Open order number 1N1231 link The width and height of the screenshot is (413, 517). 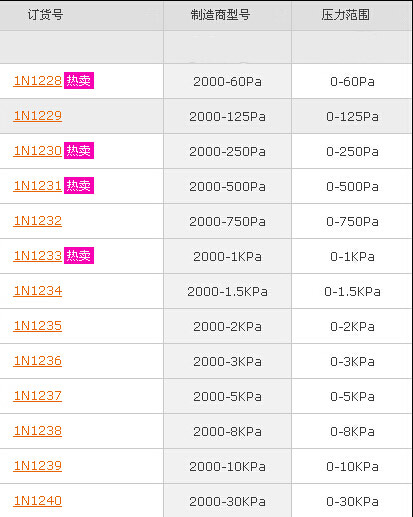[x=38, y=186]
